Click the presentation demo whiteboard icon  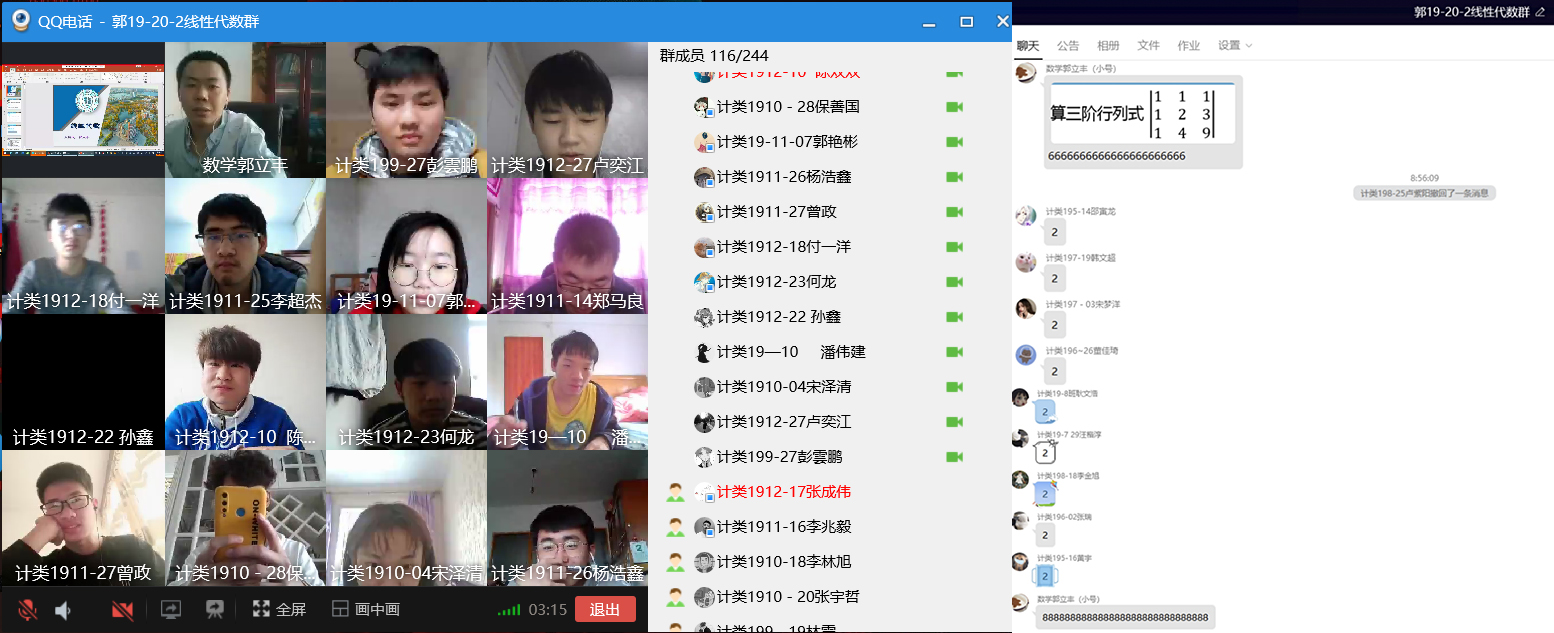click(213, 609)
